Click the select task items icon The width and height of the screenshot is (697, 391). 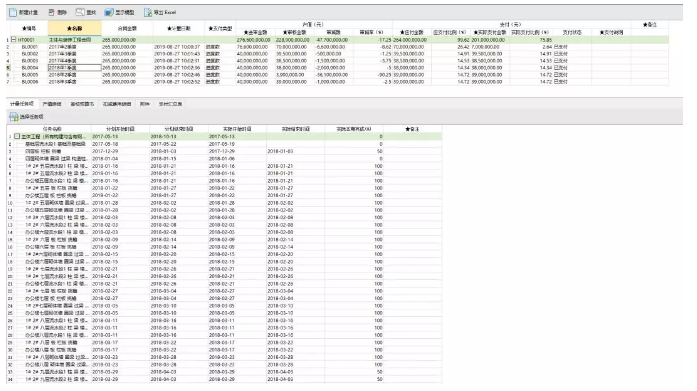tap(14, 117)
